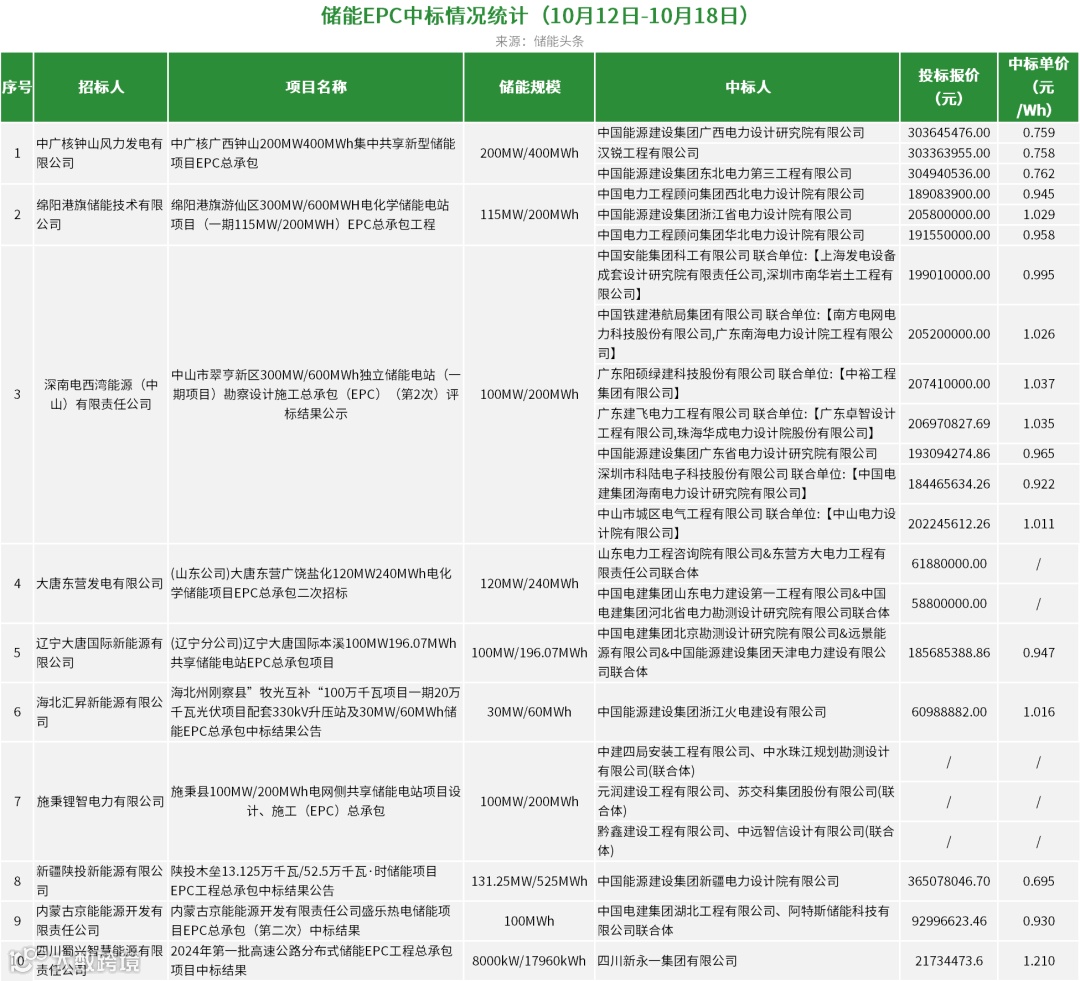Click winner cell starting 元润建设工程有限公司
The height and width of the screenshot is (981, 1080).
pyautogui.click(x=746, y=801)
